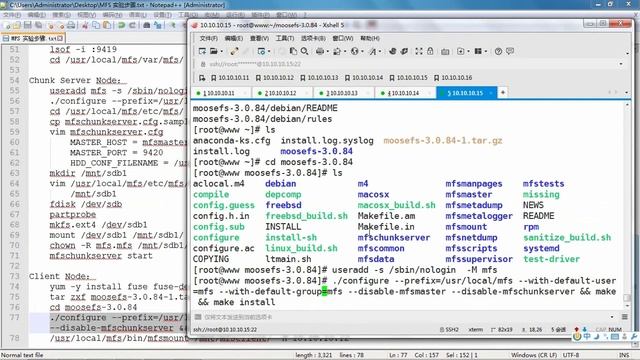The height and width of the screenshot is (360, 640).
Task: Click the new tab group plus icon
Action: 461,51
